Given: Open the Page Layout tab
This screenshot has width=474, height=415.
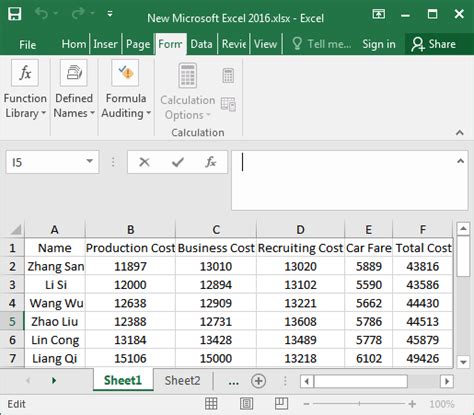Looking at the screenshot, I should point(138,44).
